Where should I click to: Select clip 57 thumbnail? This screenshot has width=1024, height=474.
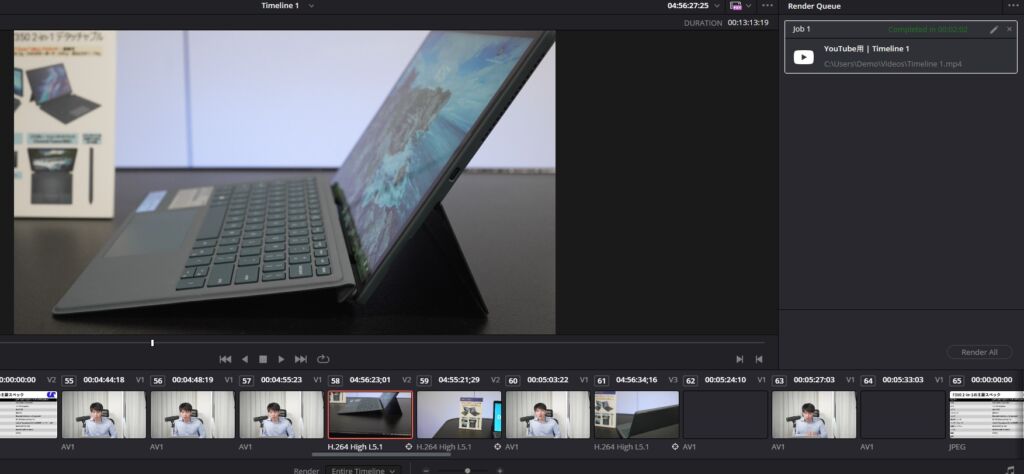click(x=281, y=415)
